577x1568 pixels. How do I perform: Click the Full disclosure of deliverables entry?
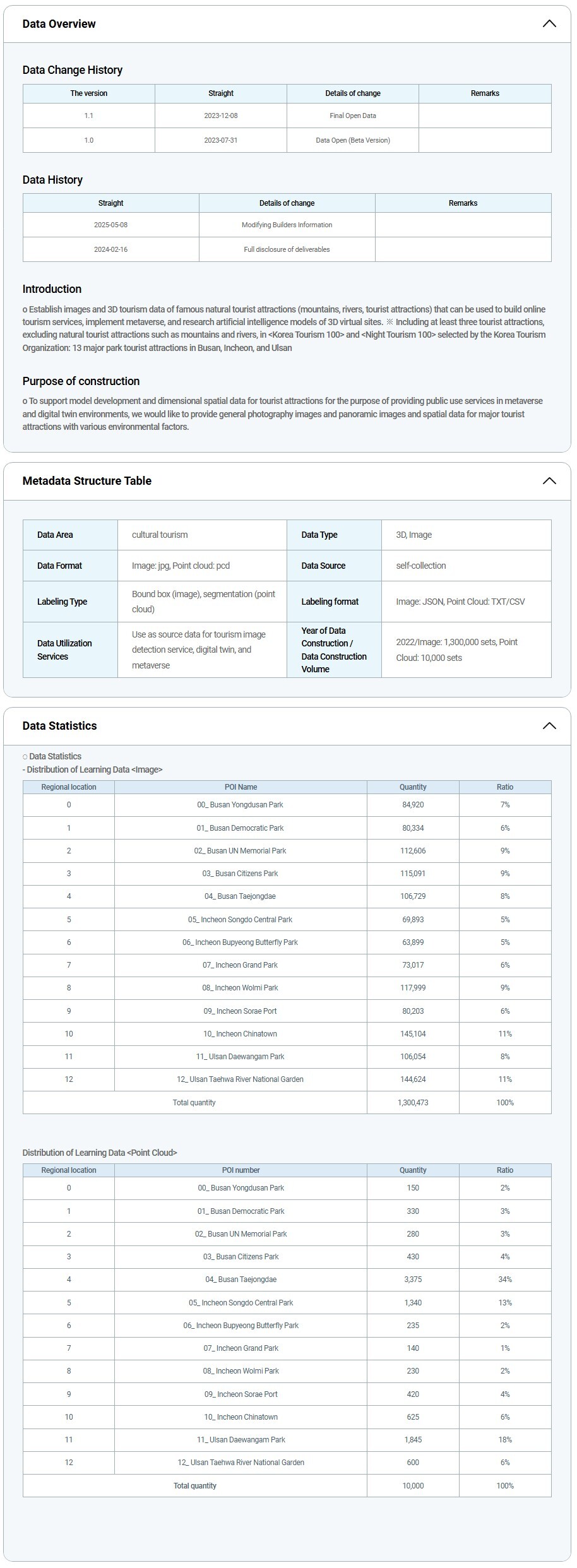[287, 249]
